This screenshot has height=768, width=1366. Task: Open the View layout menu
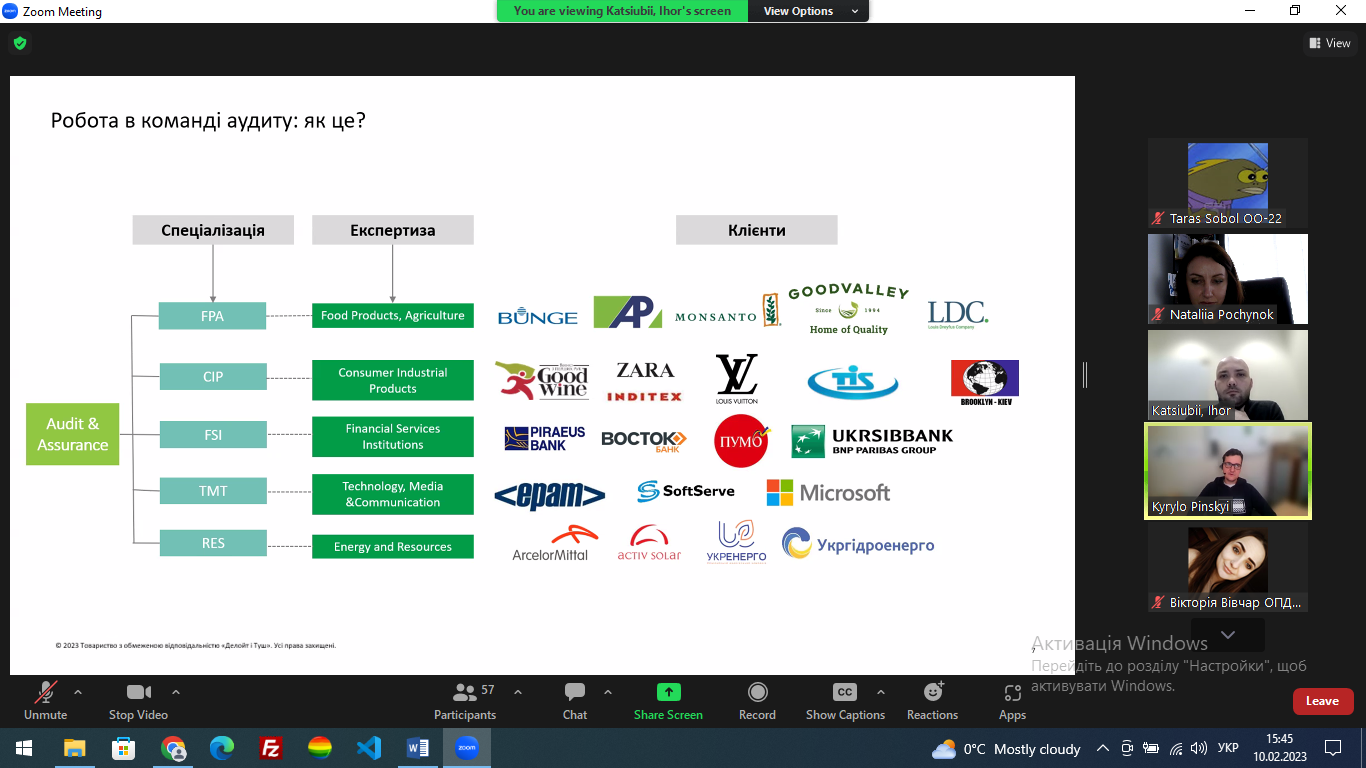tap(1330, 43)
